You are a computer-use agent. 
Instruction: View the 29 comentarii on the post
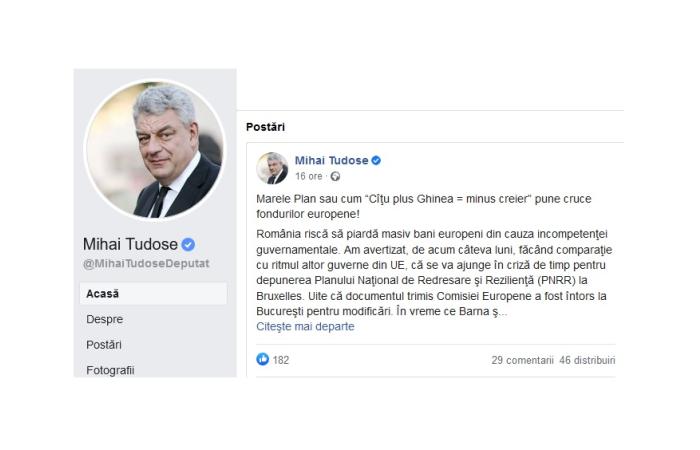(x=522, y=359)
